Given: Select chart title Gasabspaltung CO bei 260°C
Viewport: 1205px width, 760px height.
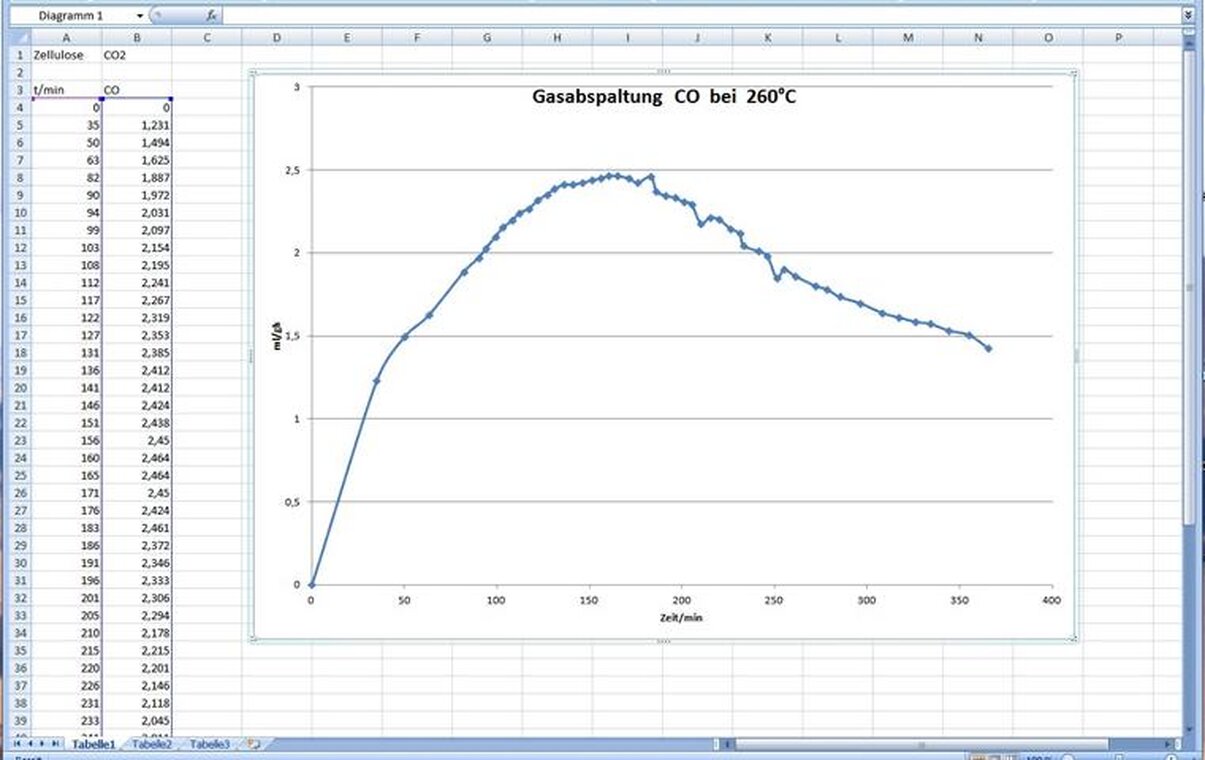Looking at the screenshot, I should 664,99.
